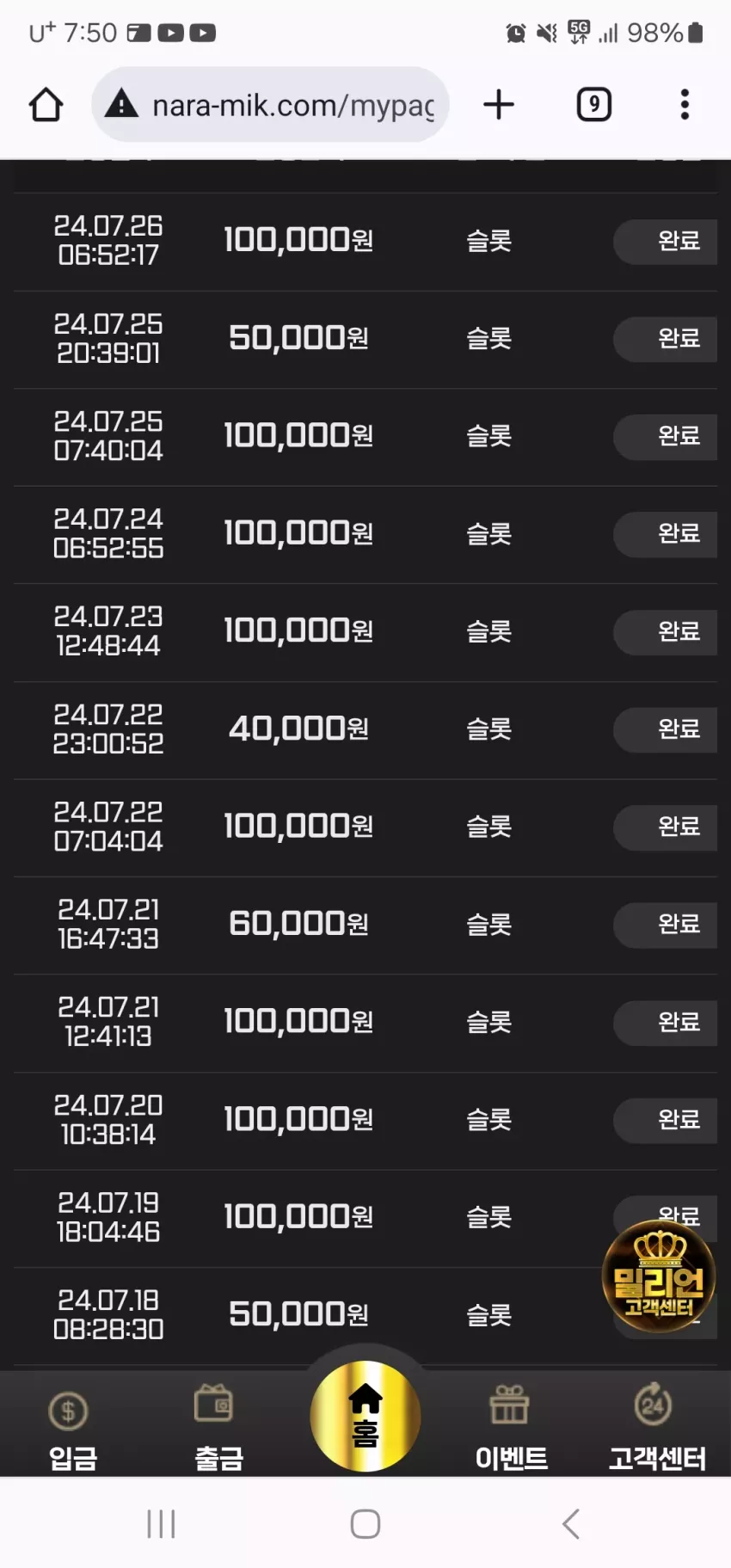Tap 슬롯 label in the 24.07.20 row
731x1568 pixels.
[488, 1120]
